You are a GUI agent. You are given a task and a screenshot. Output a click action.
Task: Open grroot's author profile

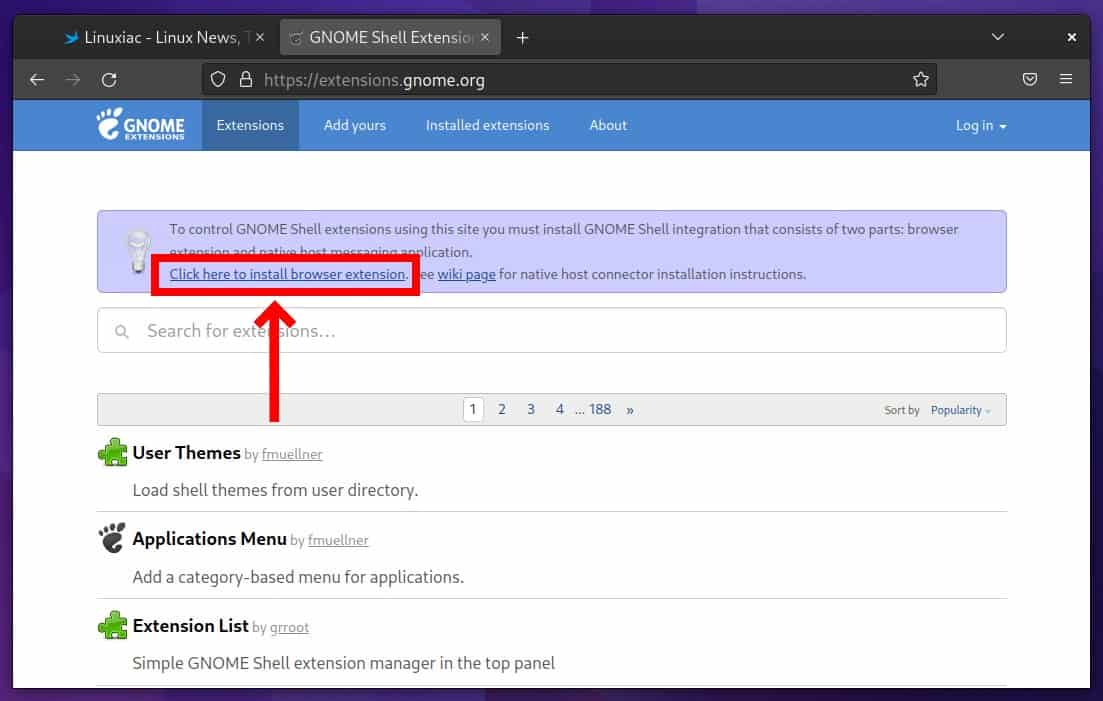(289, 627)
